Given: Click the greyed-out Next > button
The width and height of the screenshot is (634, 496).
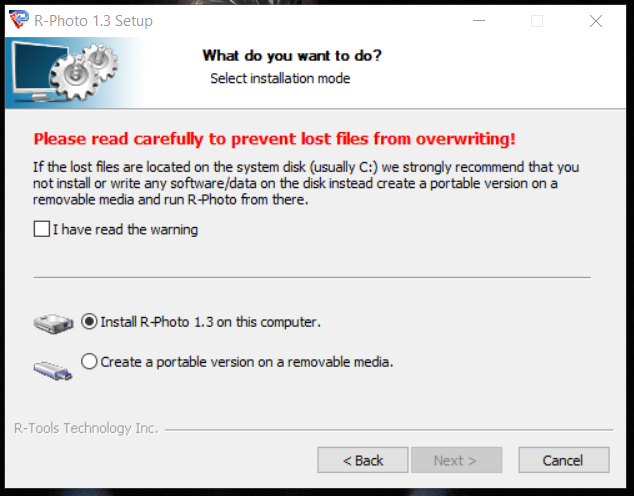Looking at the screenshot, I should [x=456, y=460].
